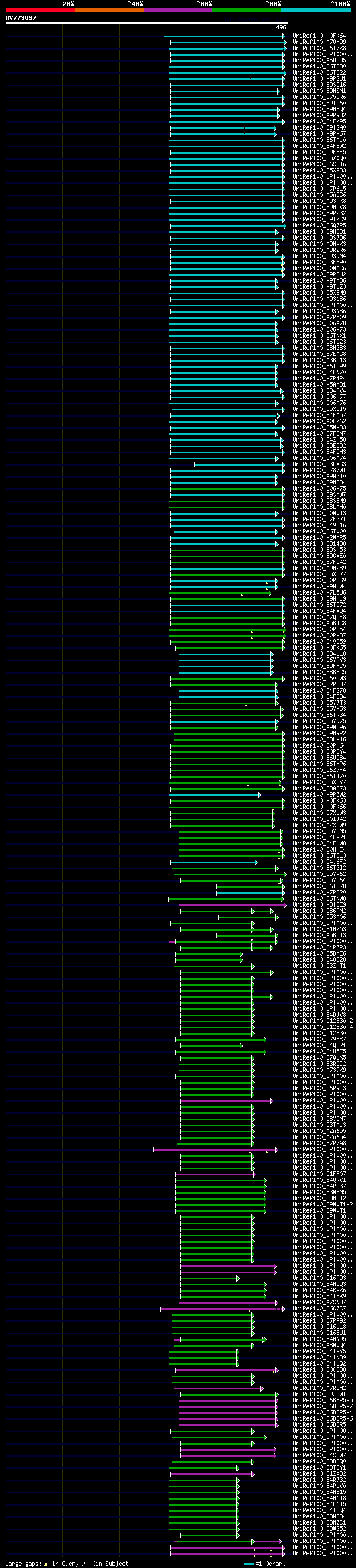
Task: Select label UniRef100_A7L5U6
Action: pyautogui.click(x=319, y=592)
